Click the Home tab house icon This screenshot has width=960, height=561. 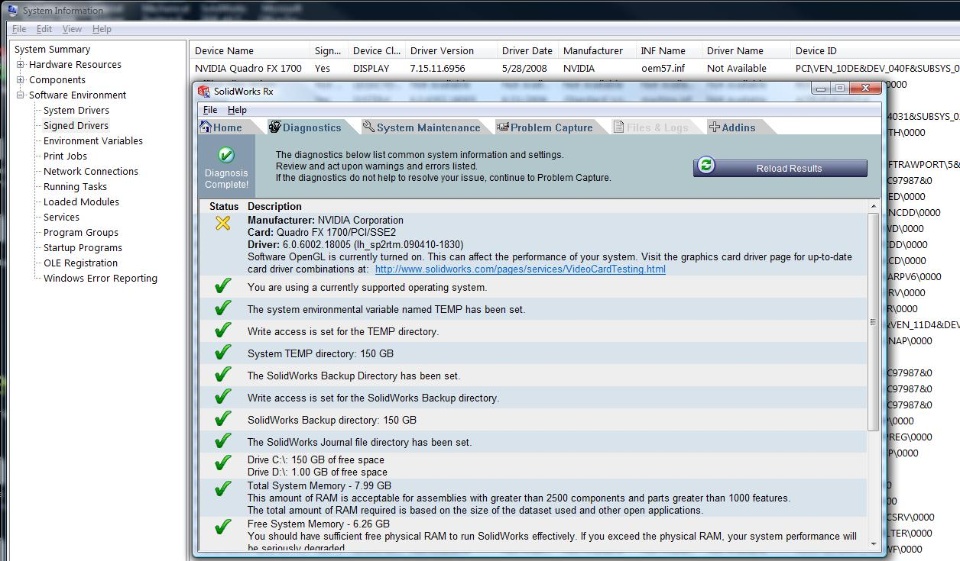(x=206, y=127)
